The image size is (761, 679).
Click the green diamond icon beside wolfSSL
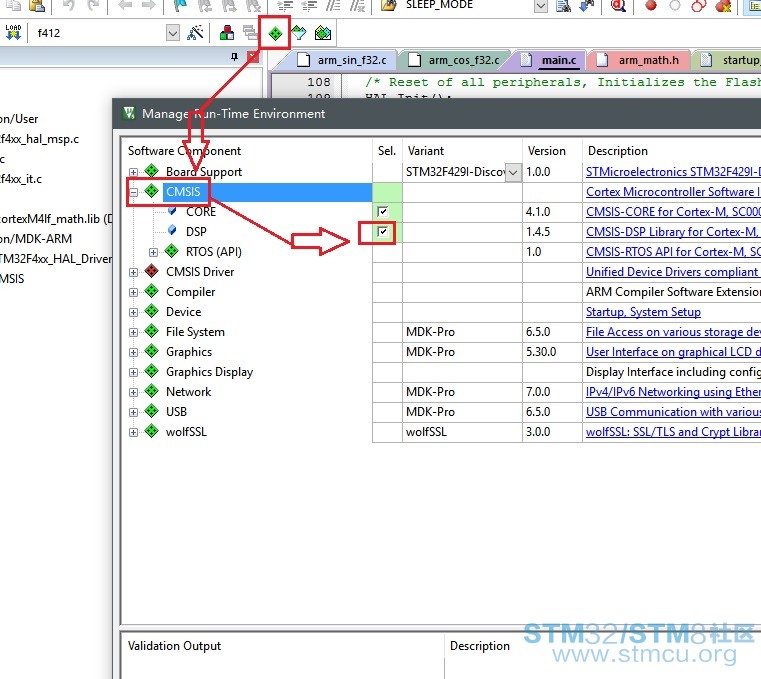(152, 431)
